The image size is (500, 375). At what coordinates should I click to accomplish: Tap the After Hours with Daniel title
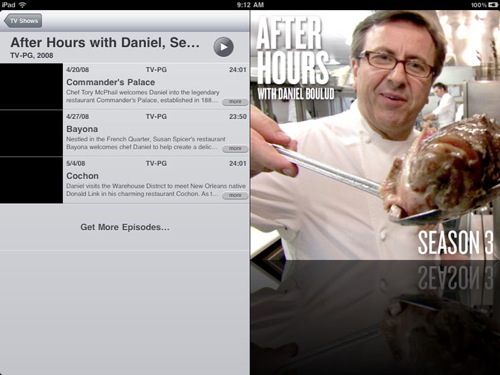(x=105, y=43)
